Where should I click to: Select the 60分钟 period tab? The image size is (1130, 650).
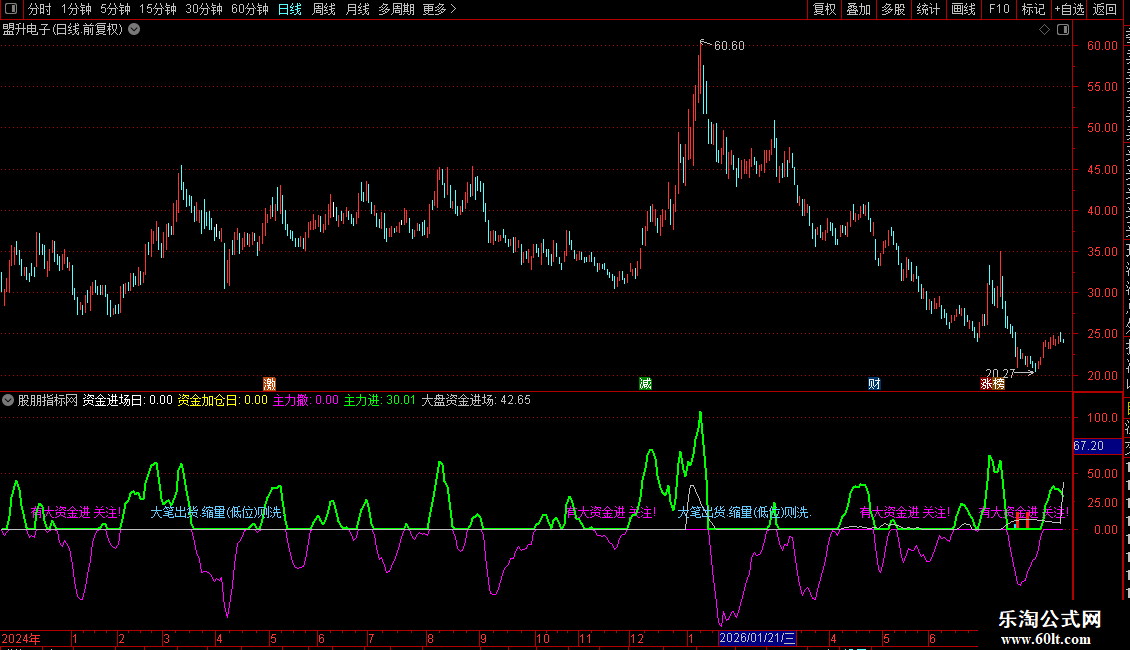[x=250, y=9]
